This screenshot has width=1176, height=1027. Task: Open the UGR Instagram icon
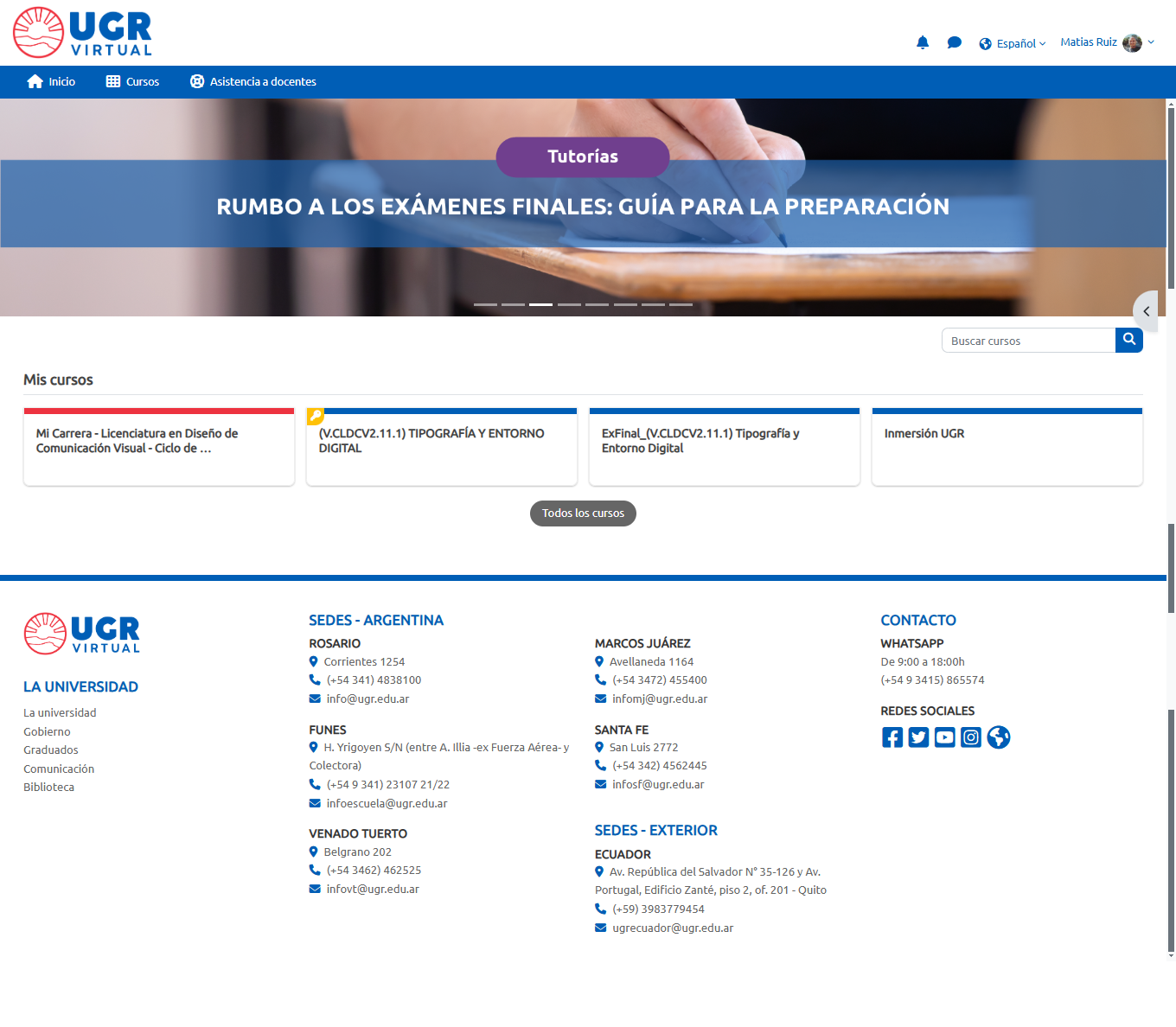click(971, 737)
